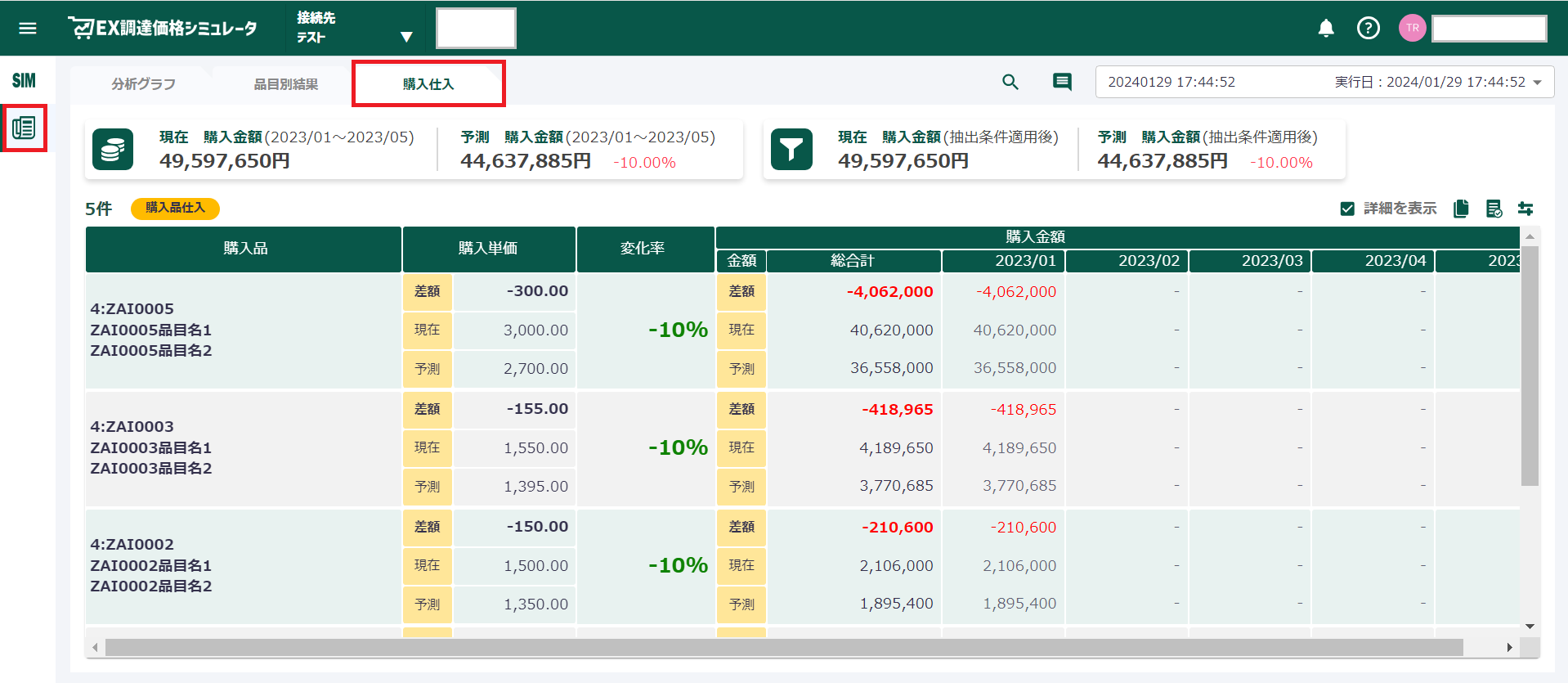
Task: Switch to the 分析グラフ tab
Action: point(143,84)
